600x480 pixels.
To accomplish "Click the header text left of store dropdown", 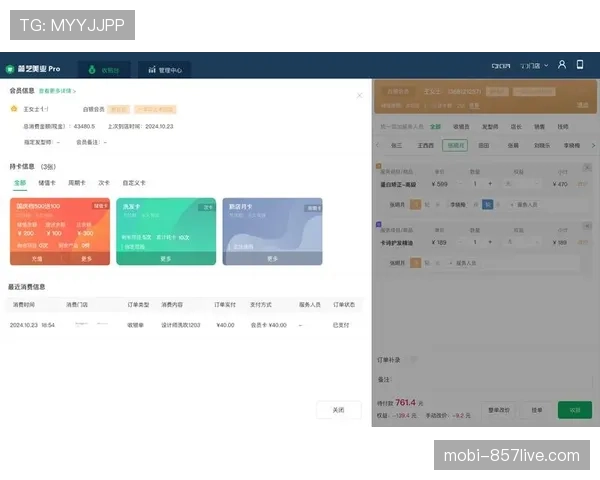I will pyautogui.click(x=501, y=66).
